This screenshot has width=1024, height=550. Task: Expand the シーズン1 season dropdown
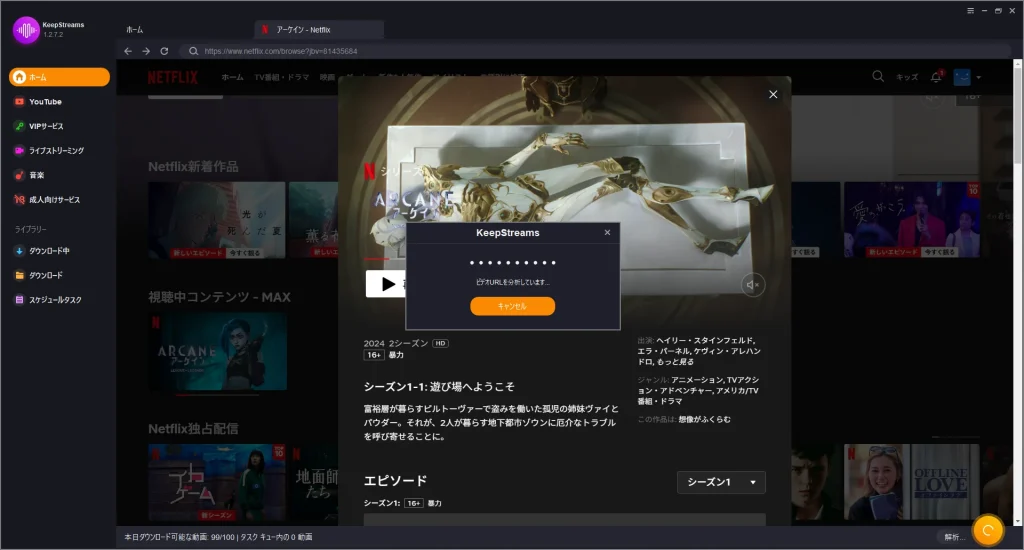[721, 482]
